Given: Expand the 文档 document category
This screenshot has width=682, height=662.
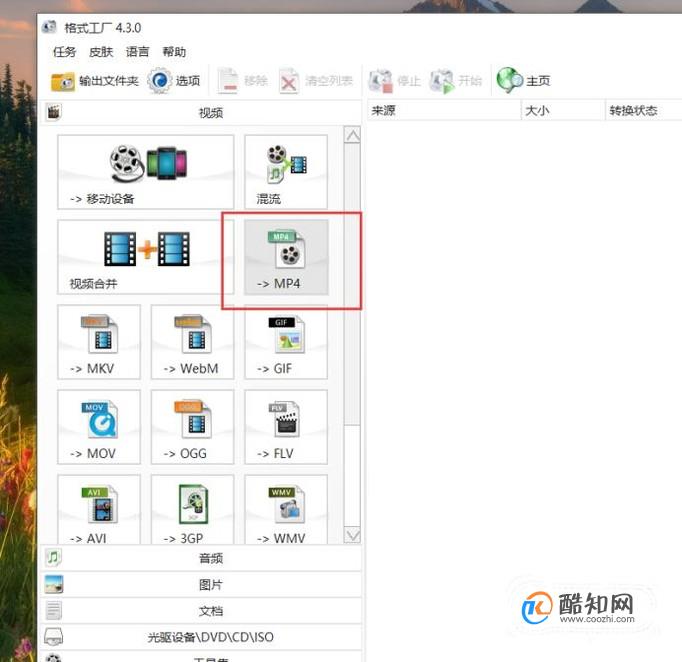Looking at the screenshot, I should pos(201,611).
